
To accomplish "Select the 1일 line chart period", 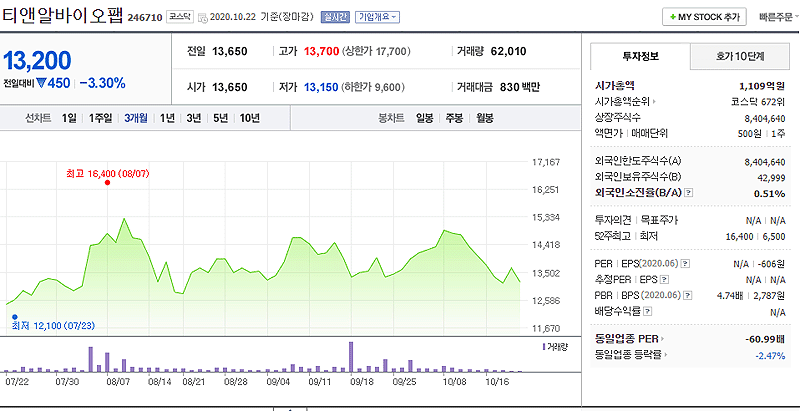I will pos(69,118).
